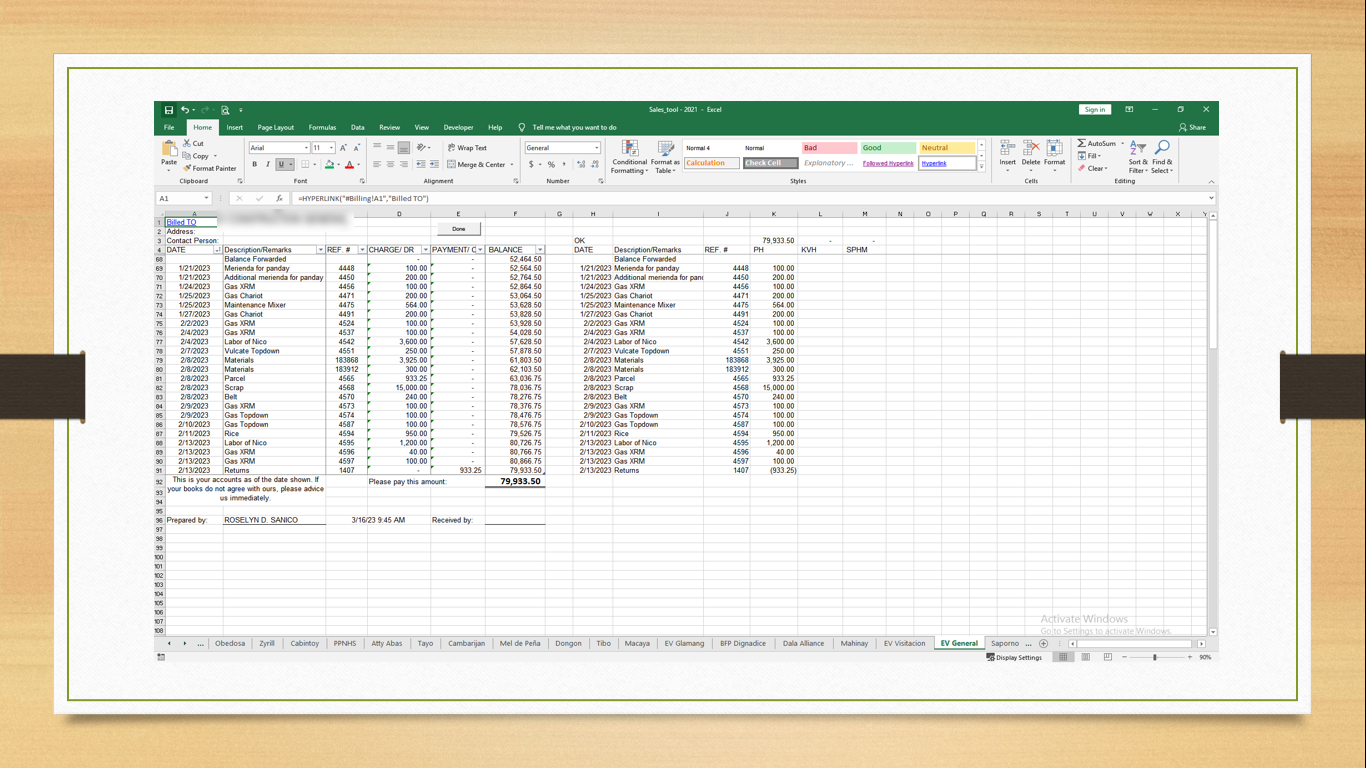Click the Insert Function fx icon

(279, 199)
